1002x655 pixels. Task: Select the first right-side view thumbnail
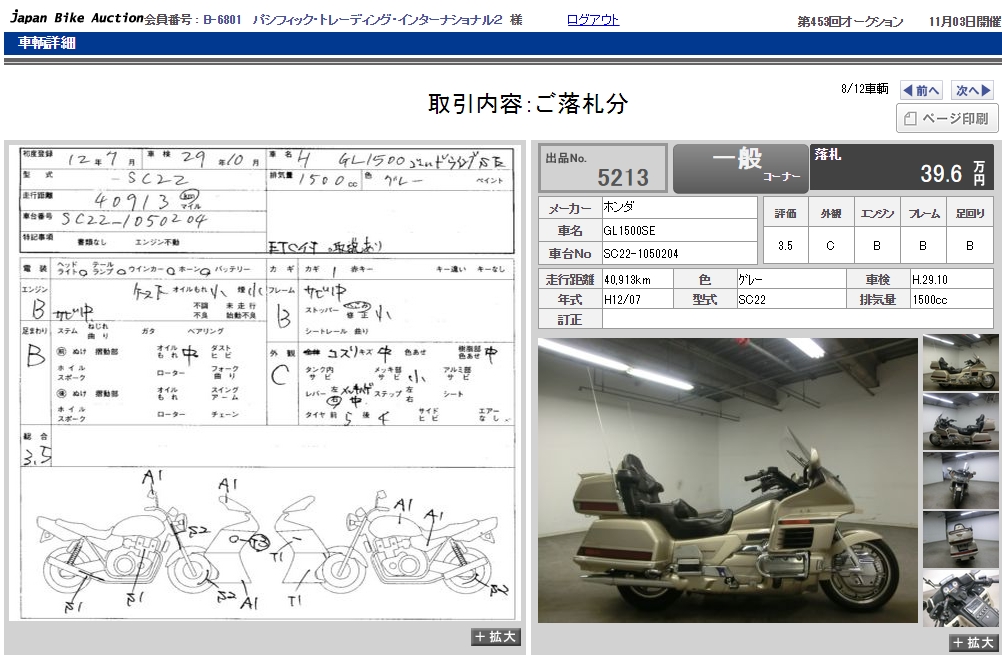click(x=960, y=362)
